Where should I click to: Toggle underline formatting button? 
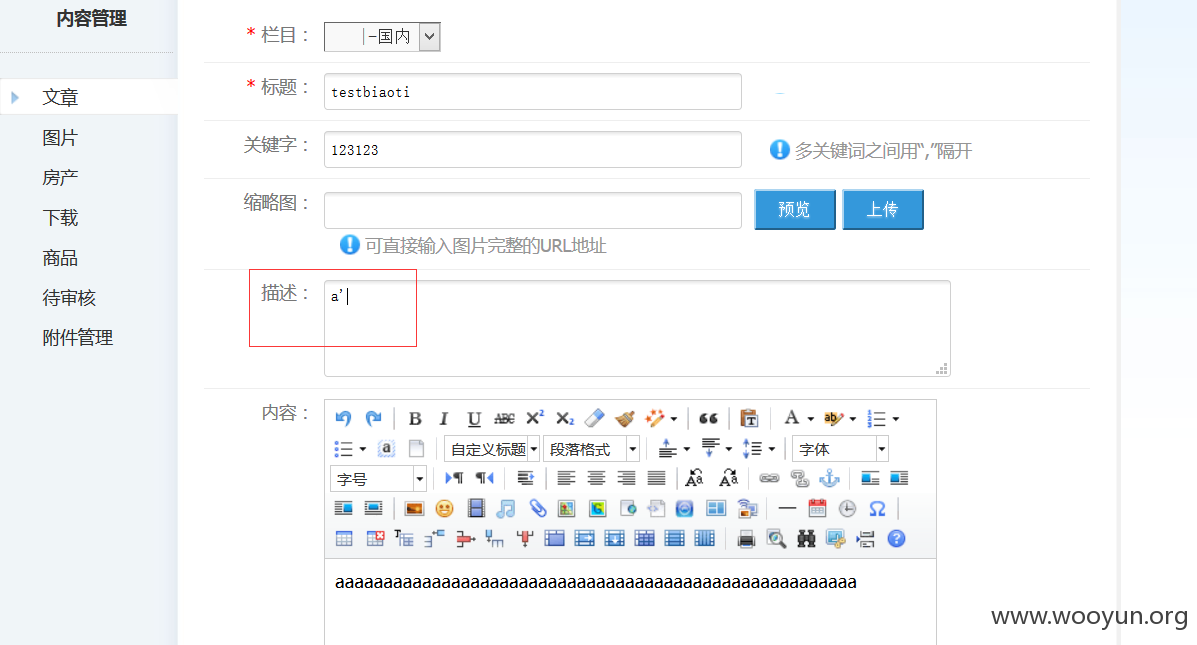click(474, 418)
